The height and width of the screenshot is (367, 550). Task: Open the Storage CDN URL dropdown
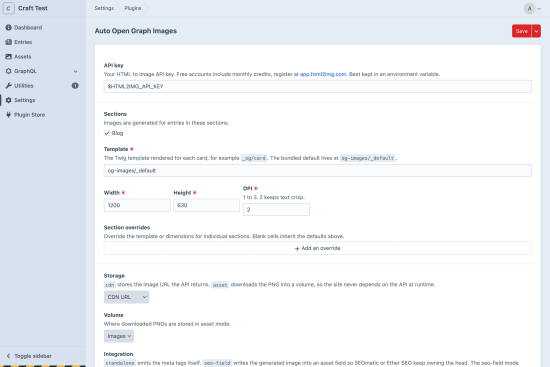tap(126, 297)
